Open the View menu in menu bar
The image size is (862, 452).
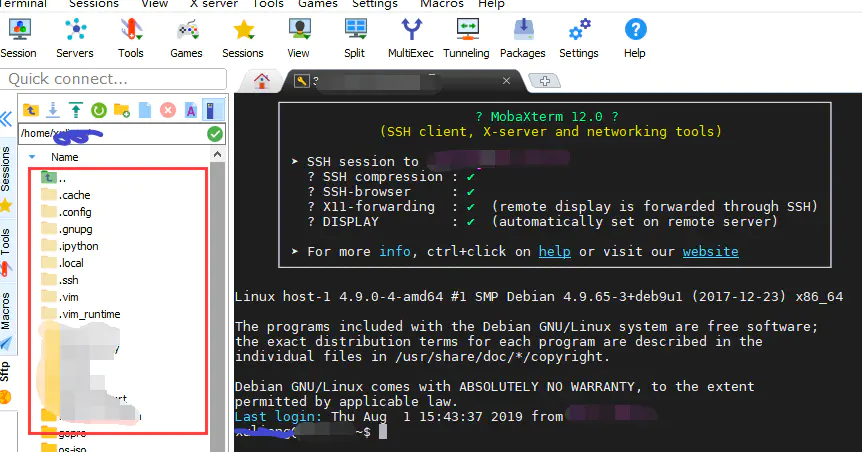coord(154,4)
